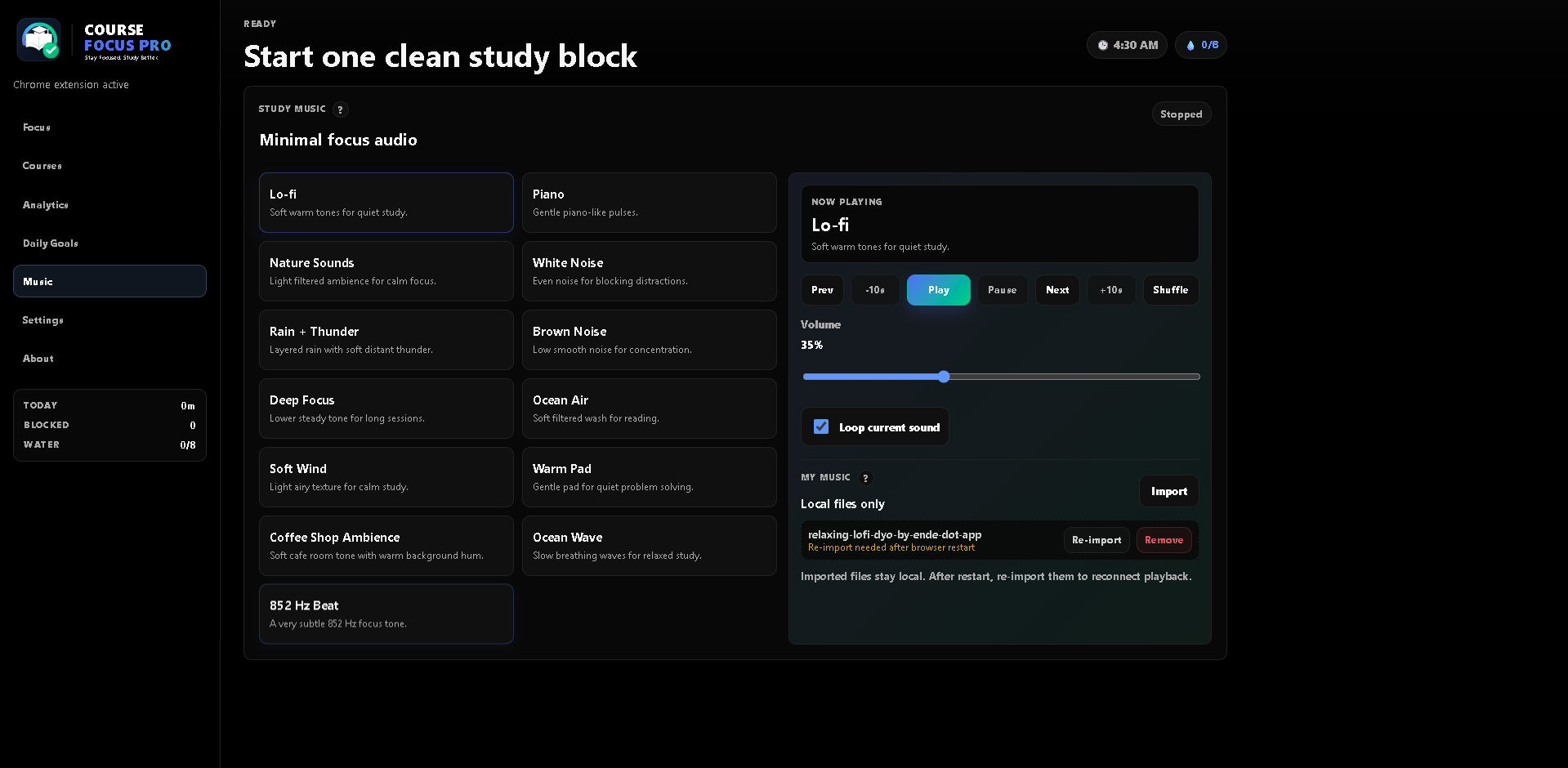Image resolution: width=1568 pixels, height=768 pixels.
Task: Choose the White Noise card
Action: (x=650, y=271)
